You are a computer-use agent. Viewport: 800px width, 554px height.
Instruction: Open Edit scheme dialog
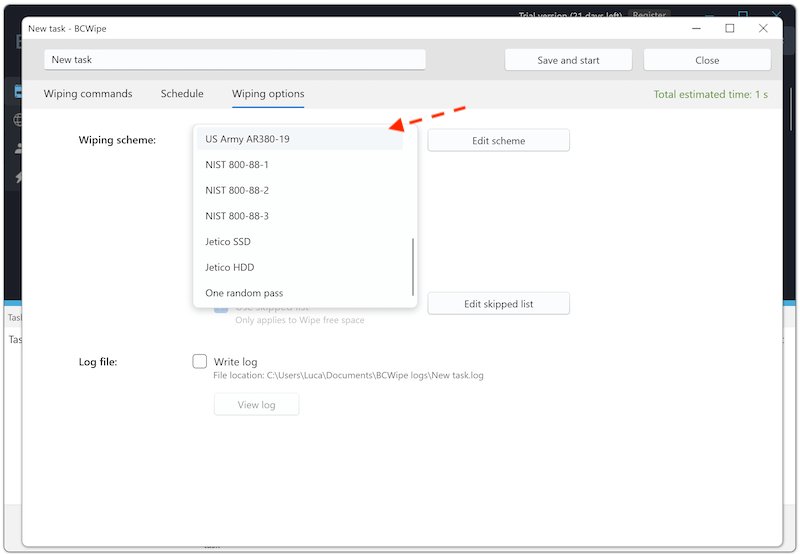click(x=498, y=140)
